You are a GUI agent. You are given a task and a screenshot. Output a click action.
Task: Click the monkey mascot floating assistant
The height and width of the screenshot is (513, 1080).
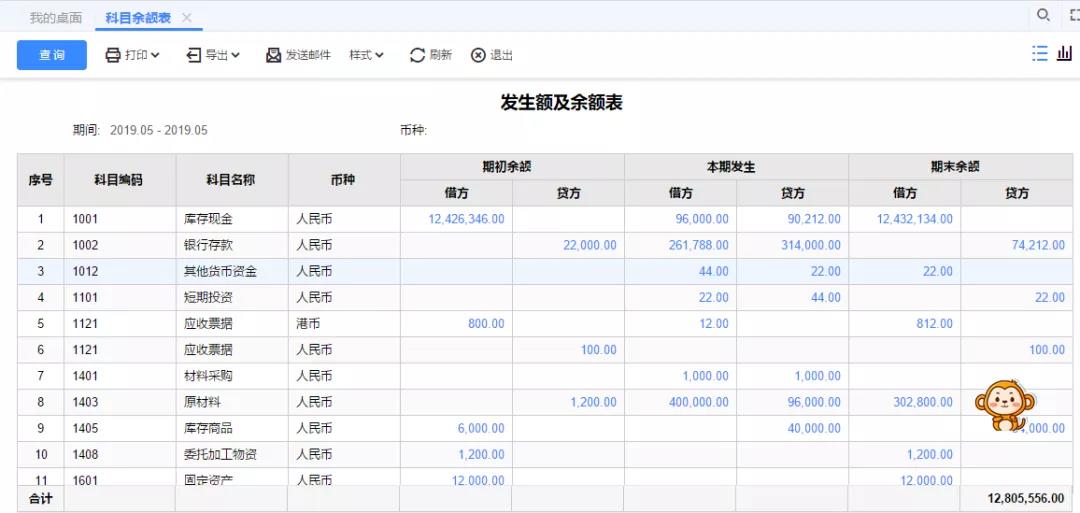click(x=1003, y=404)
